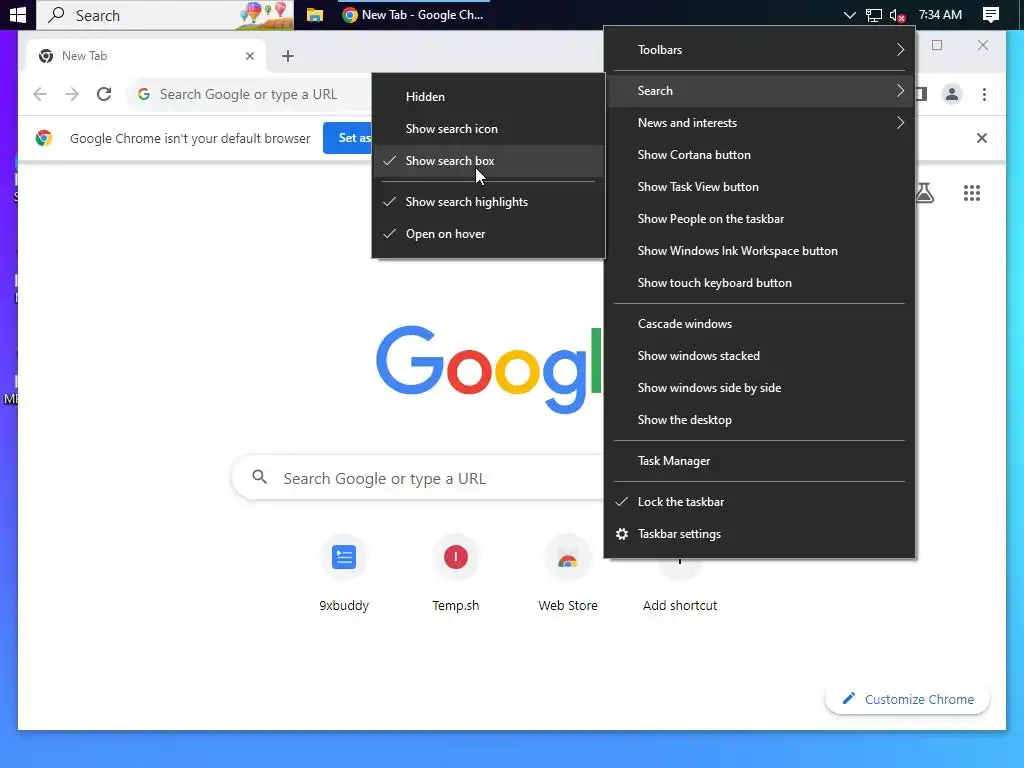
Task: Maximize the Chrome window
Action: coord(937,45)
